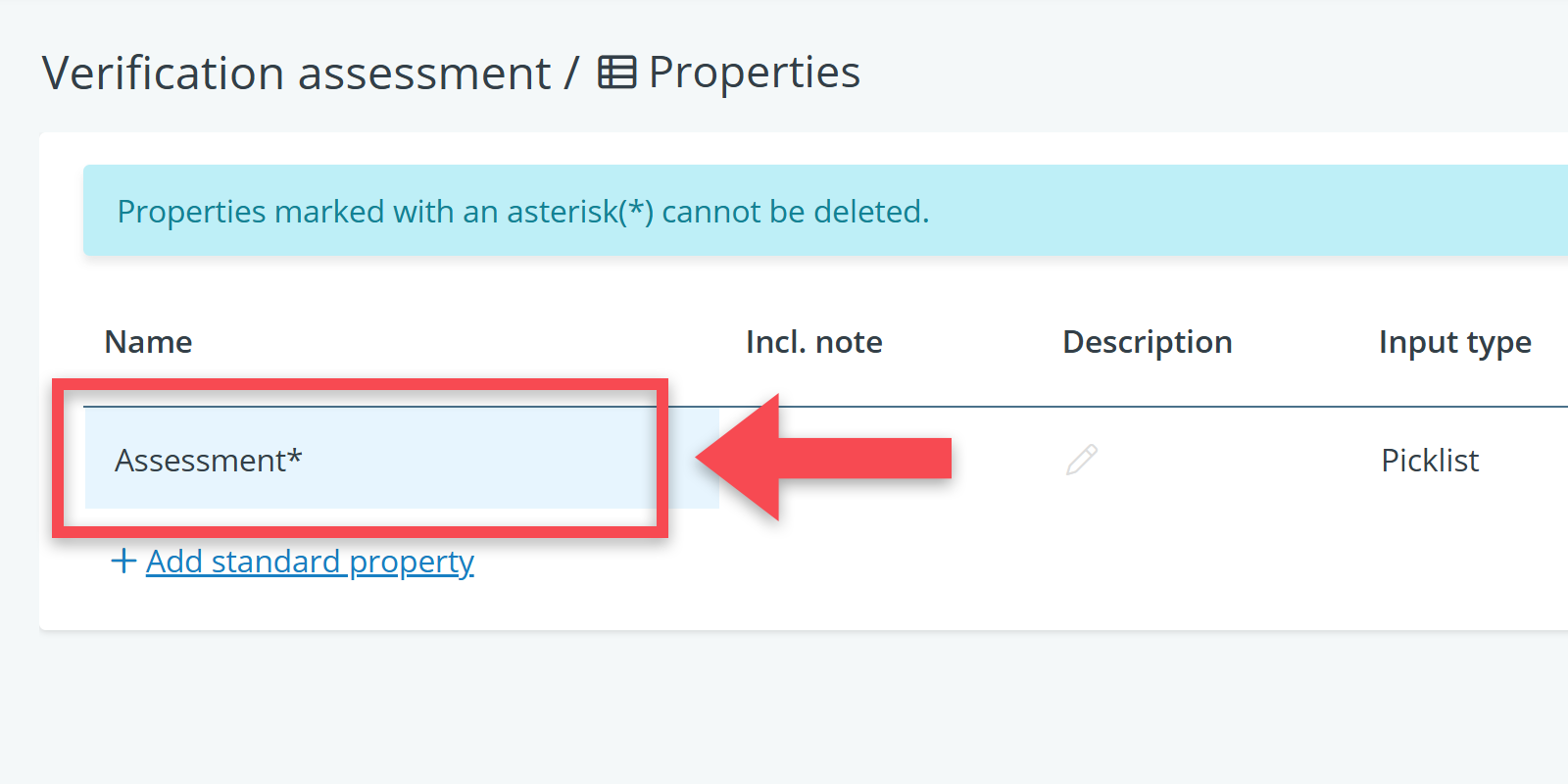Click the table icon beside Properties heading
The height and width of the screenshot is (784, 1568).
tap(617, 73)
